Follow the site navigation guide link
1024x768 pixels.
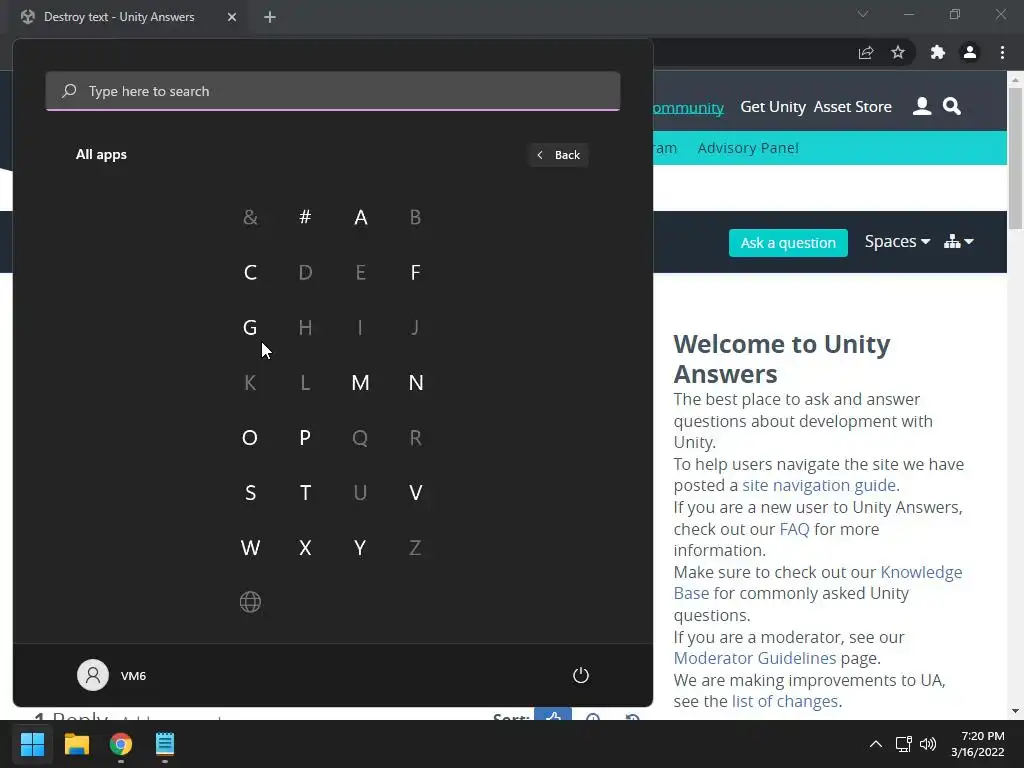click(x=818, y=485)
